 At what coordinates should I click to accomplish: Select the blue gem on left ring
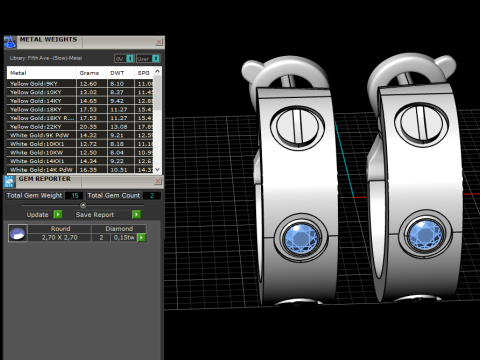(301, 238)
